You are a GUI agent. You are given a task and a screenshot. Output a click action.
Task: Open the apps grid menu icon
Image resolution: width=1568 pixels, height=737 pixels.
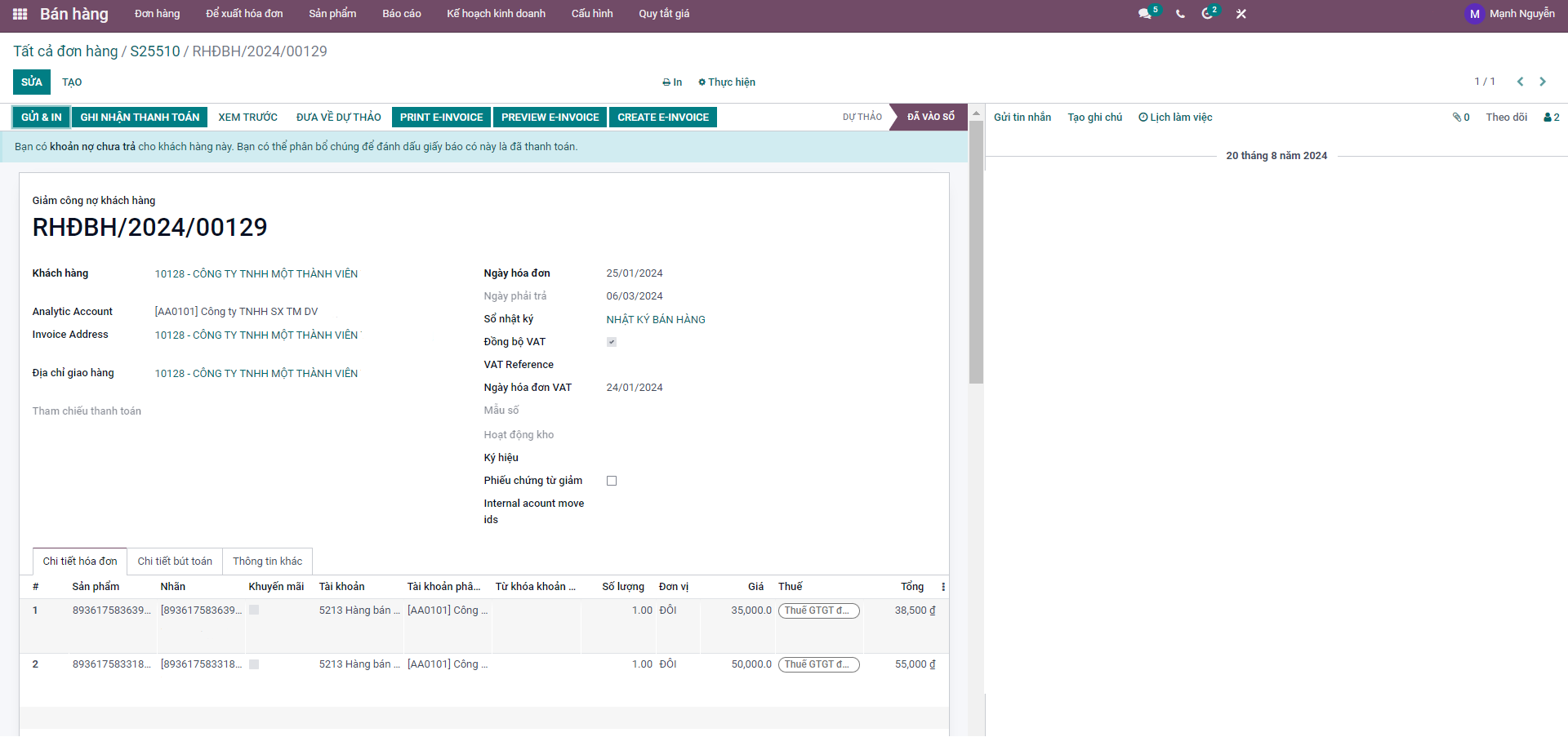tap(20, 14)
